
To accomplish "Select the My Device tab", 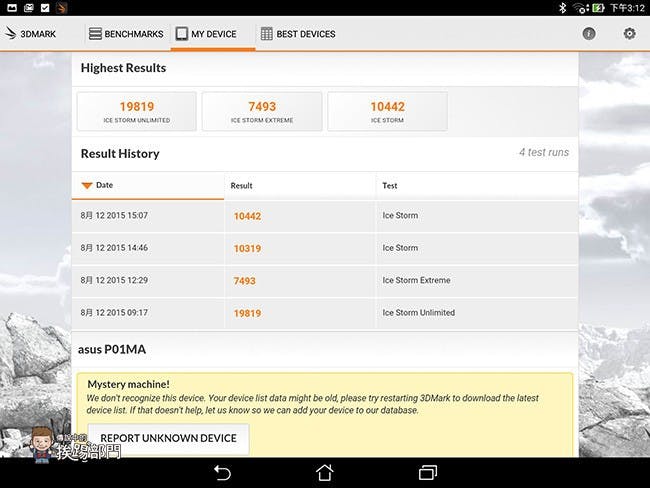I will click(x=206, y=34).
